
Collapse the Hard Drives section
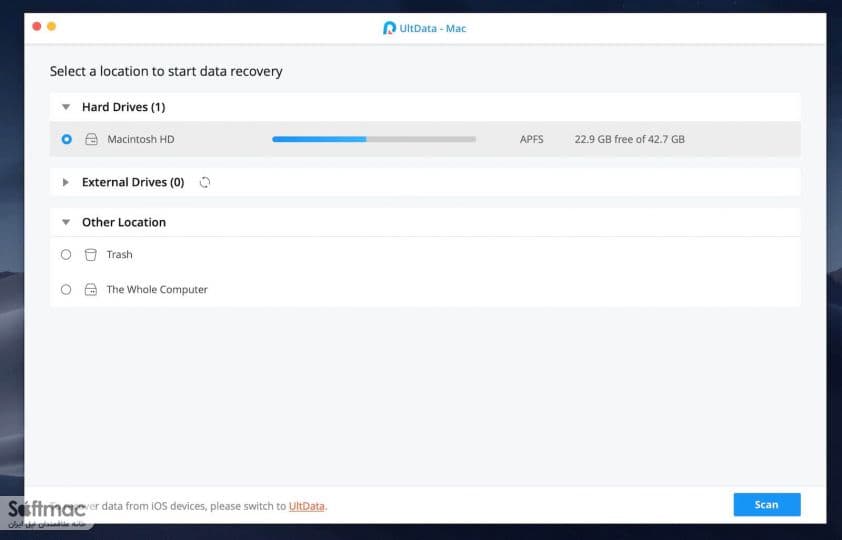(66, 107)
